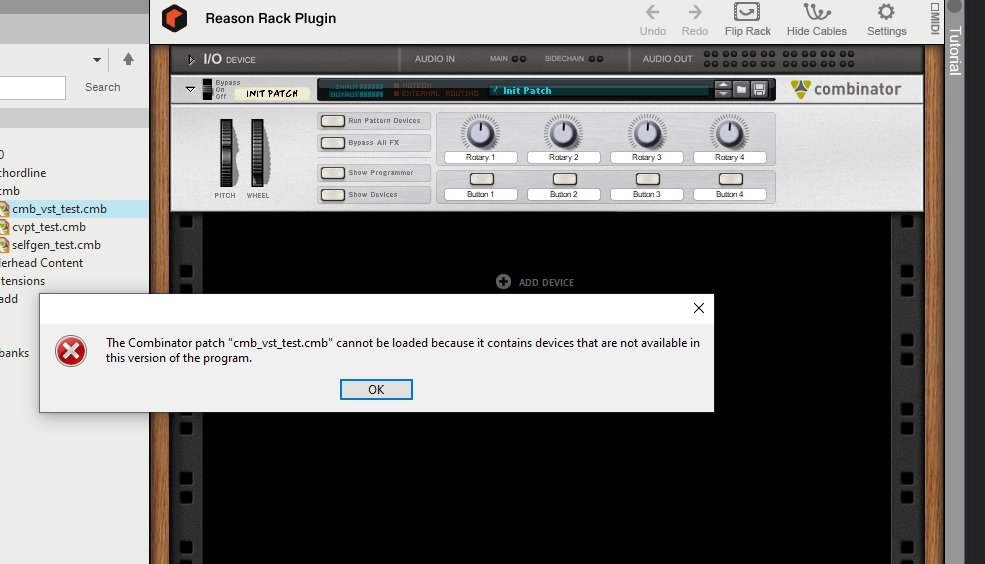Step through patches with up/down arrows
The image size is (985, 564).
coord(723,89)
